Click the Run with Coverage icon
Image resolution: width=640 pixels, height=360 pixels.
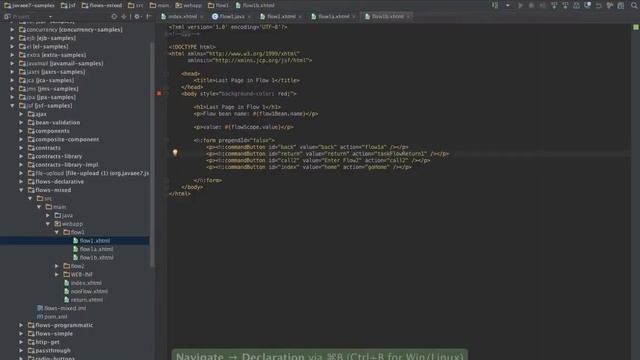(542, 5)
